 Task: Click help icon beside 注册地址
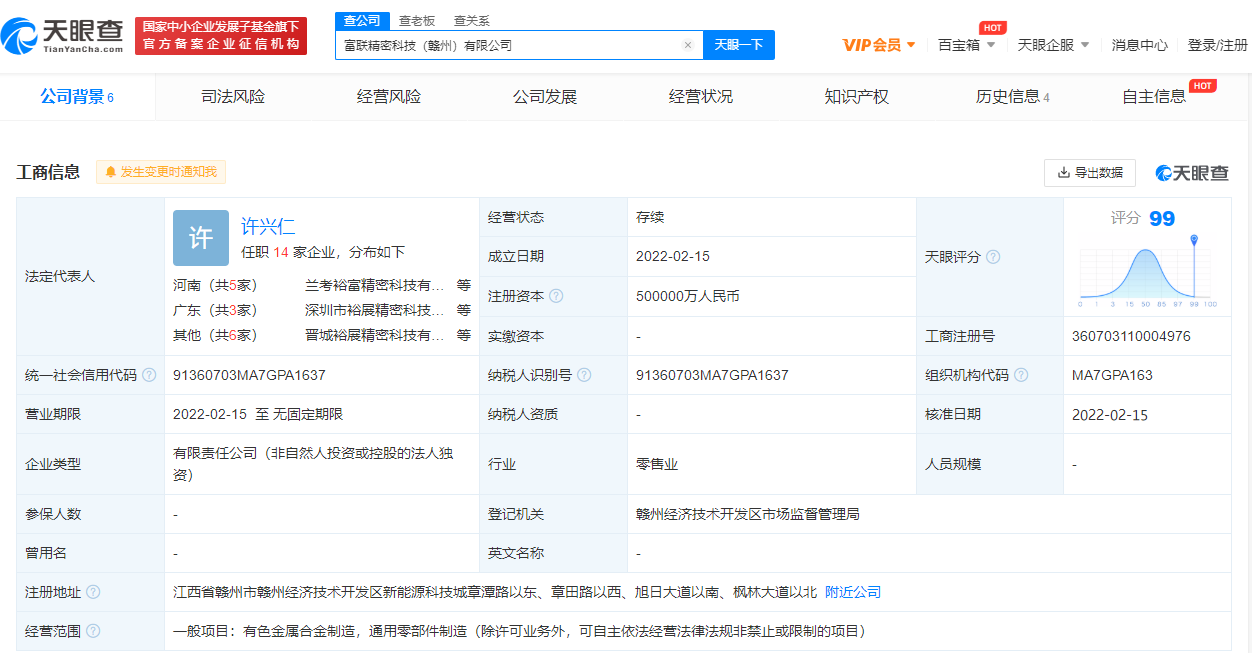pyautogui.click(x=93, y=592)
